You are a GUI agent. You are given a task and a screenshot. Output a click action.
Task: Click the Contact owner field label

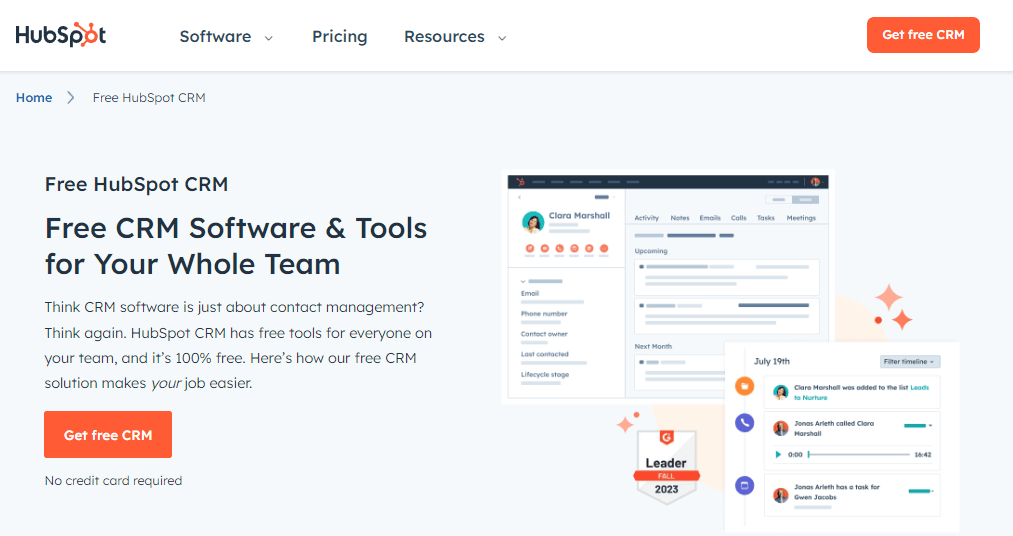[x=544, y=334]
